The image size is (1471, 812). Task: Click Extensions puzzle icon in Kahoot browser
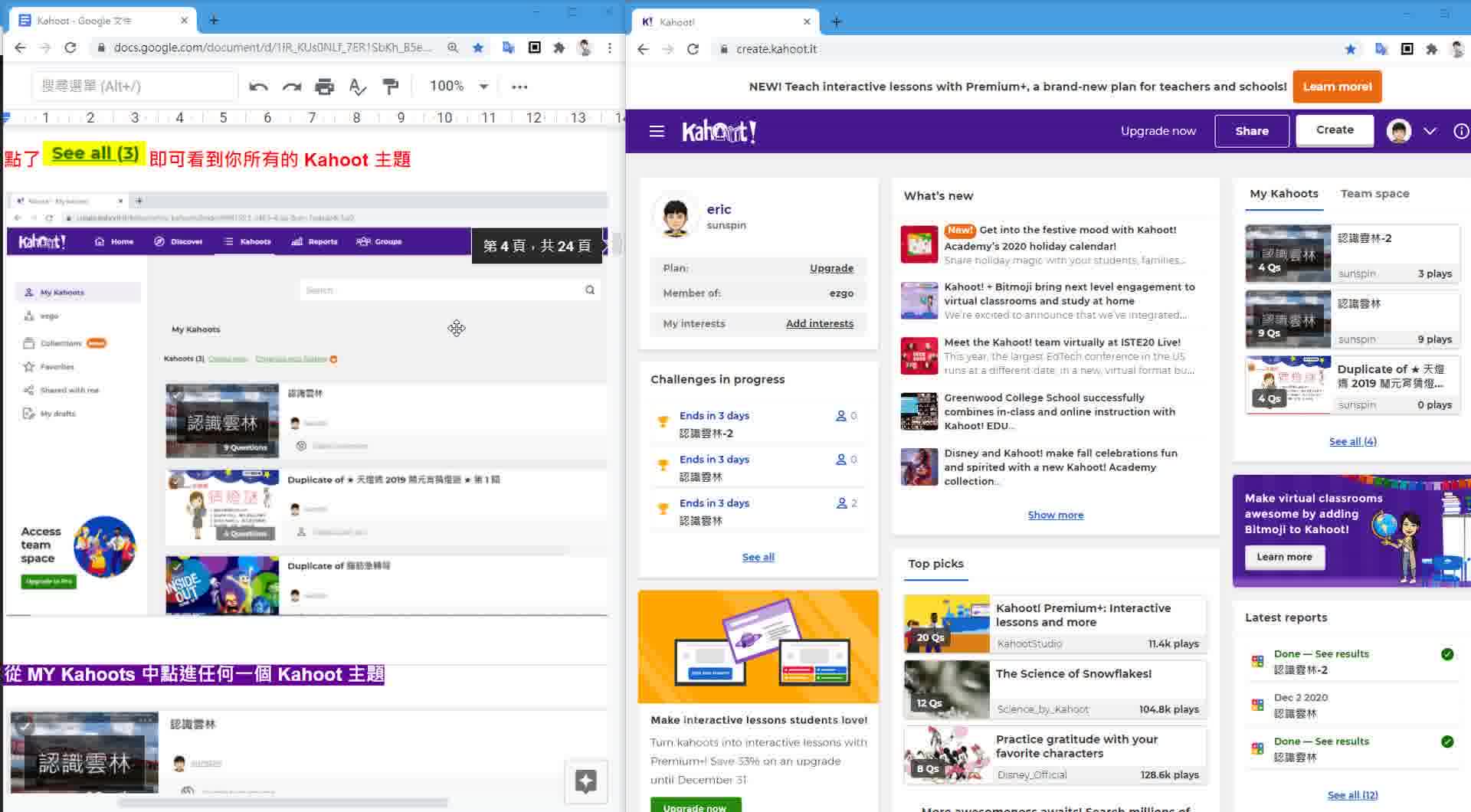pos(1432,49)
